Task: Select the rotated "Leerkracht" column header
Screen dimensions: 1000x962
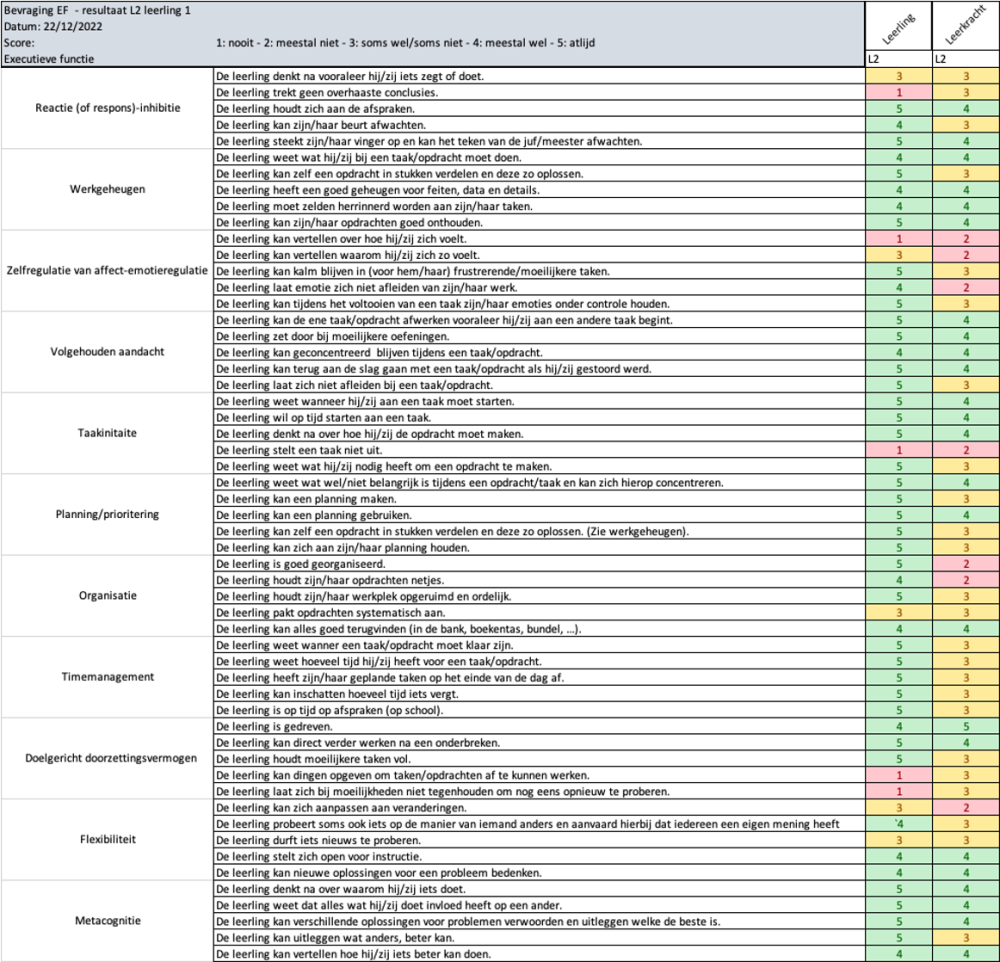Action: pyautogui.click(x=965, y=26)
